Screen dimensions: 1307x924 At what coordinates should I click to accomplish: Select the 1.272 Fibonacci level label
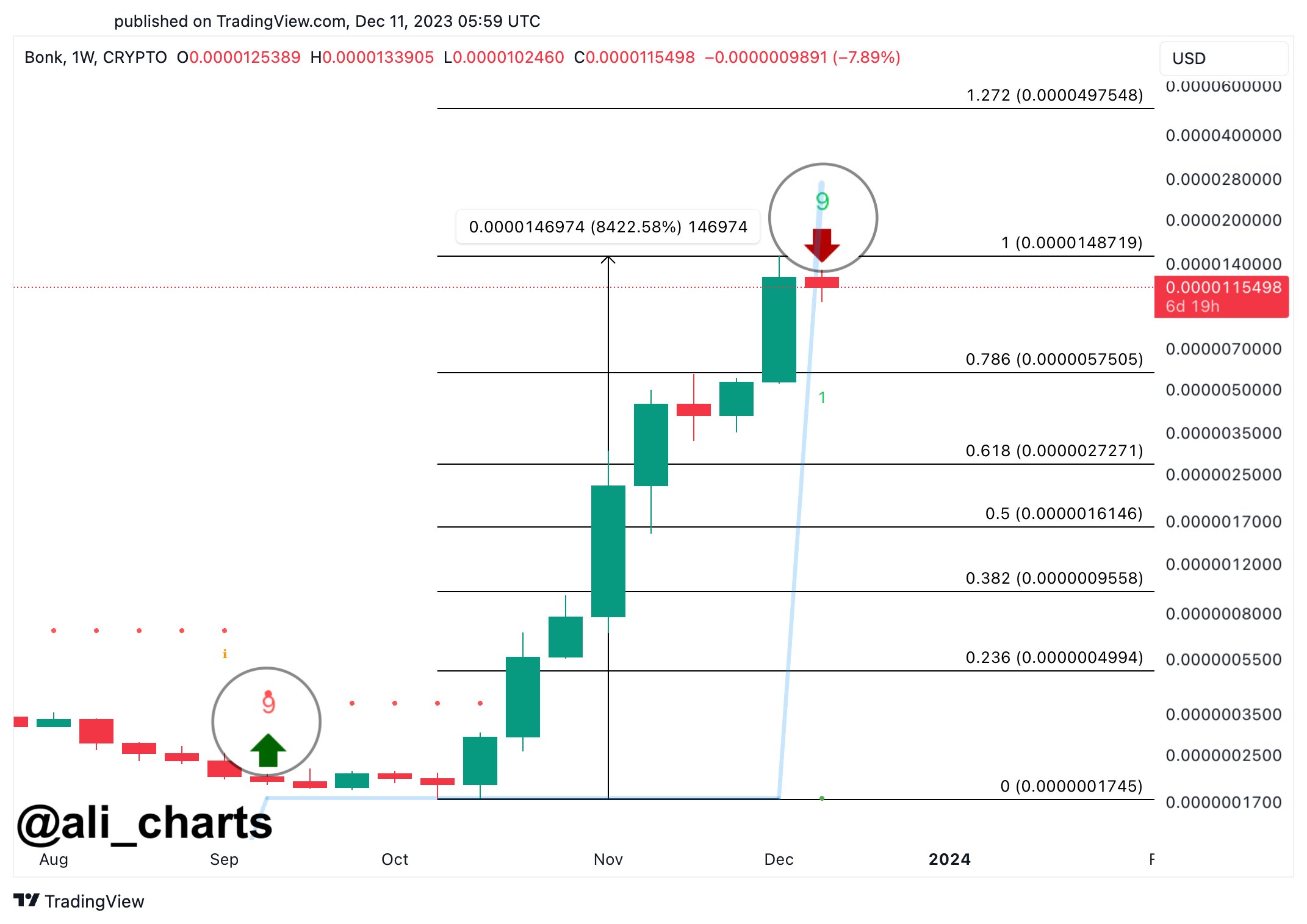pyautogui.click(x=1054, y=95)
